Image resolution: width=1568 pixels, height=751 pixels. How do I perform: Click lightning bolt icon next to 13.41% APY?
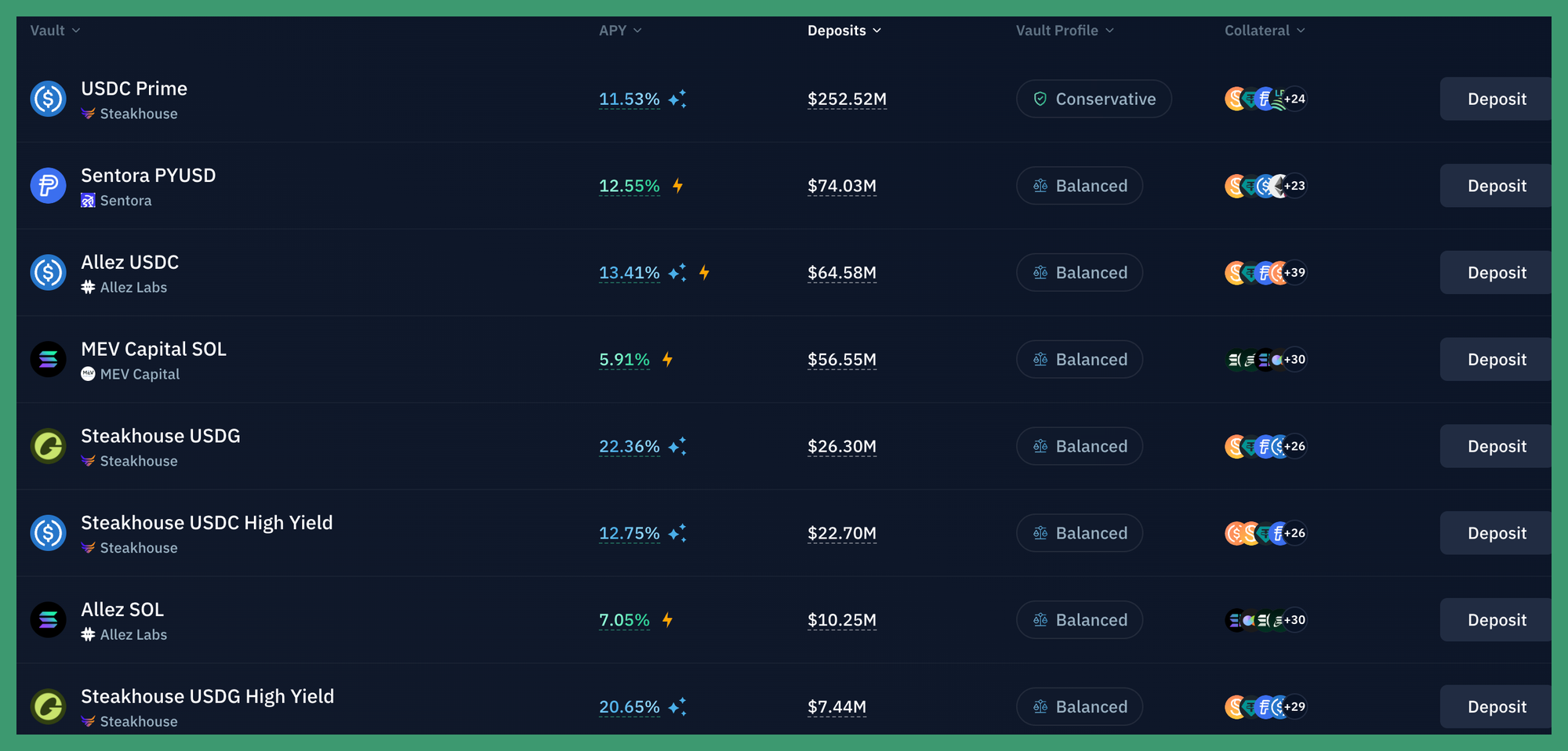704,273
